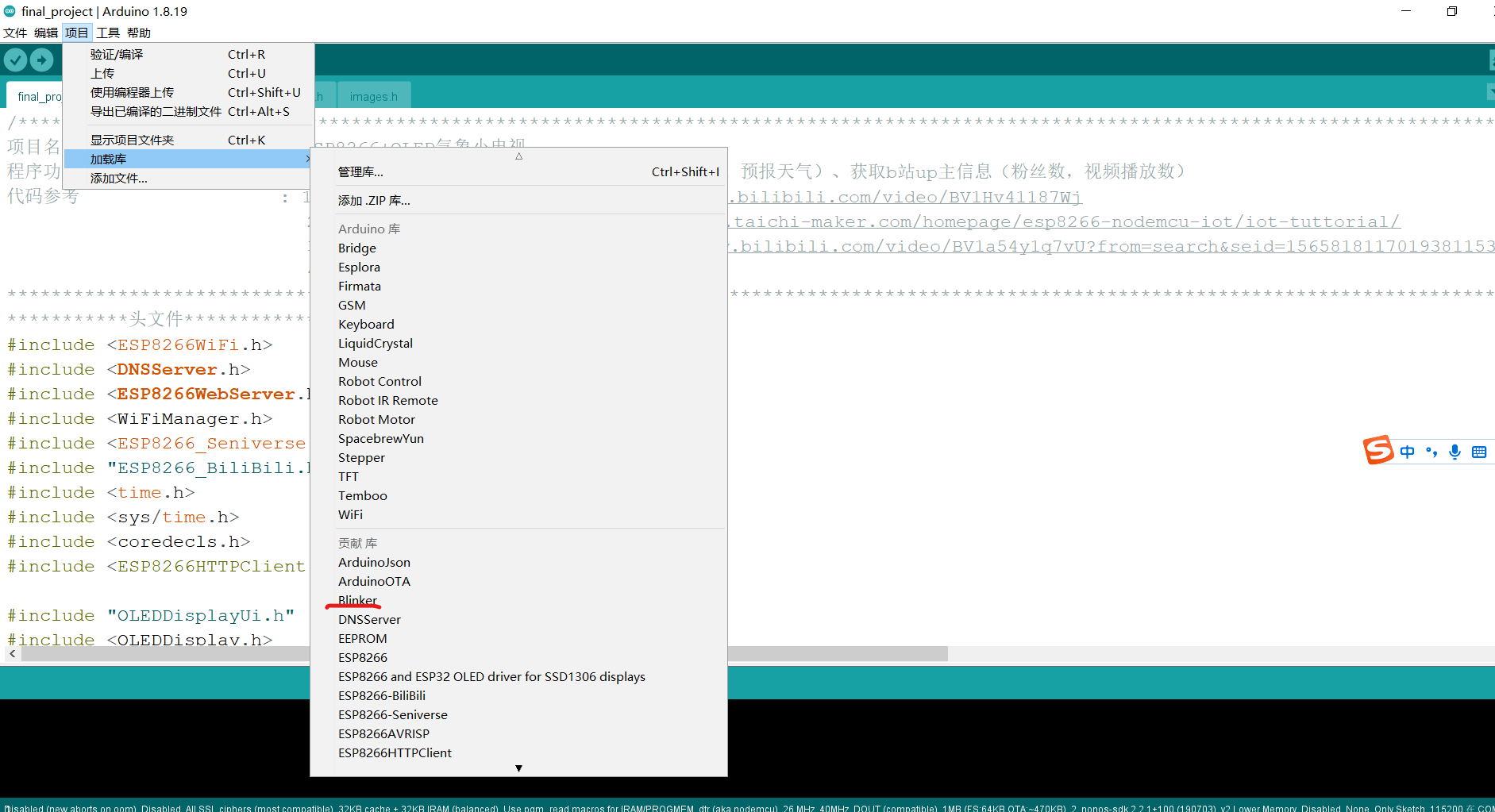Open the 项目 menu
The width and height of the screenshot is (1495, 812).
[77, 33]
